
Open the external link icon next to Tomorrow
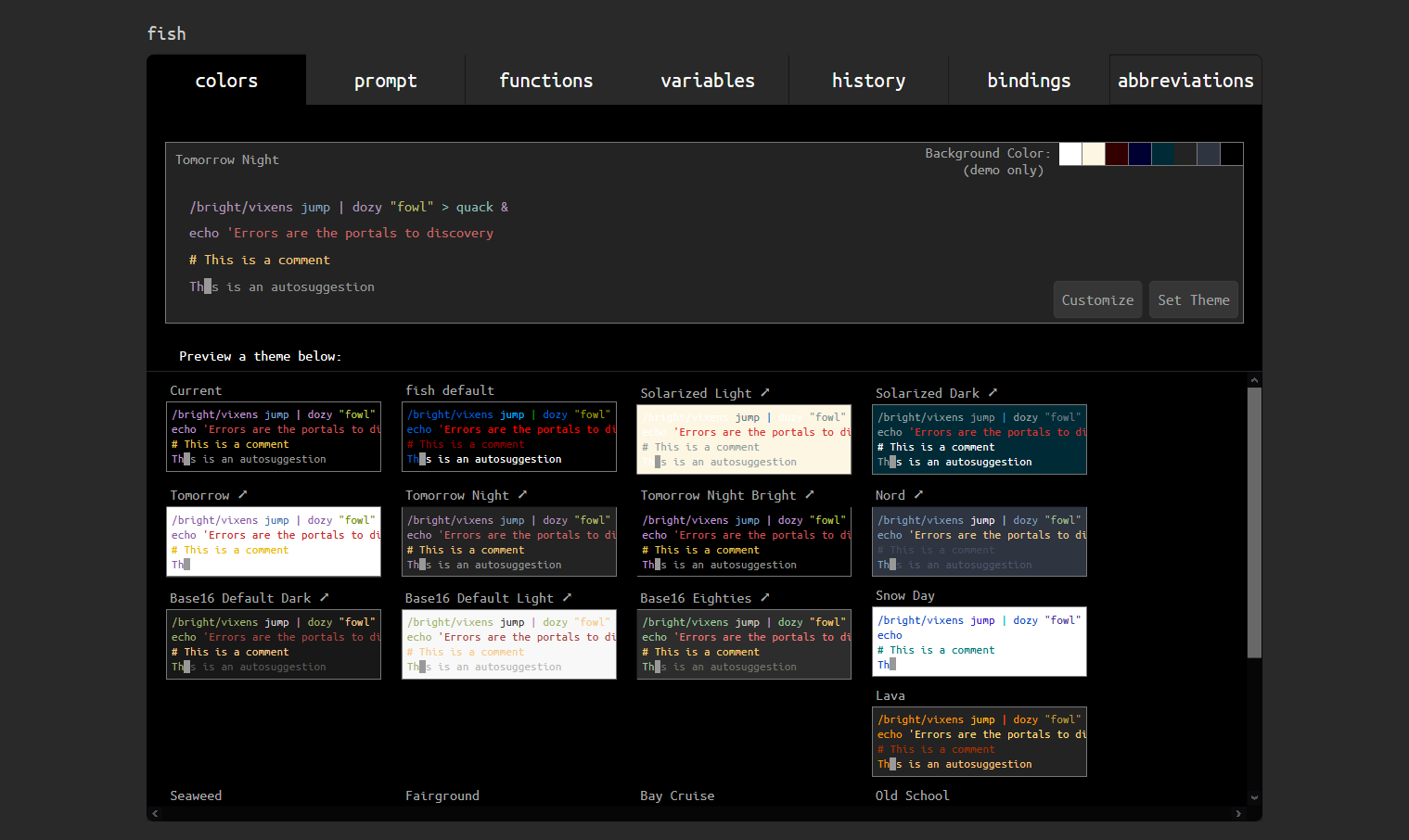[243, 494]
